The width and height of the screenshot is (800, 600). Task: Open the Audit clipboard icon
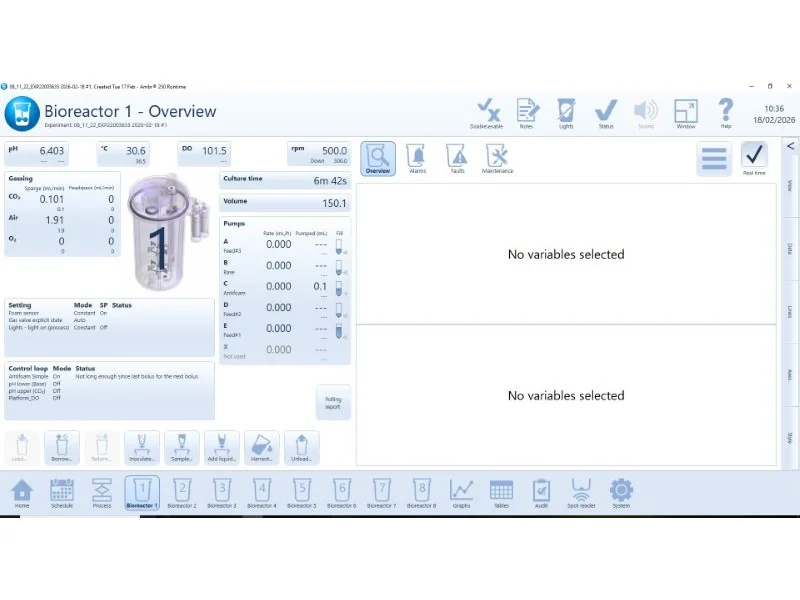541,493
